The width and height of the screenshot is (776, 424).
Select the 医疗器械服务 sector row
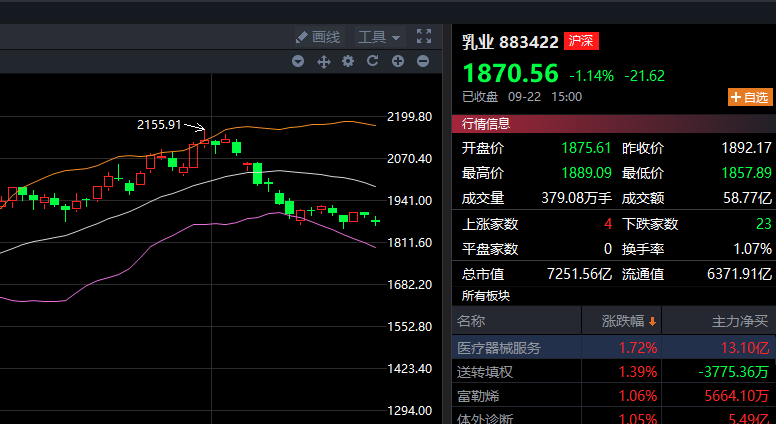[614, 348]
